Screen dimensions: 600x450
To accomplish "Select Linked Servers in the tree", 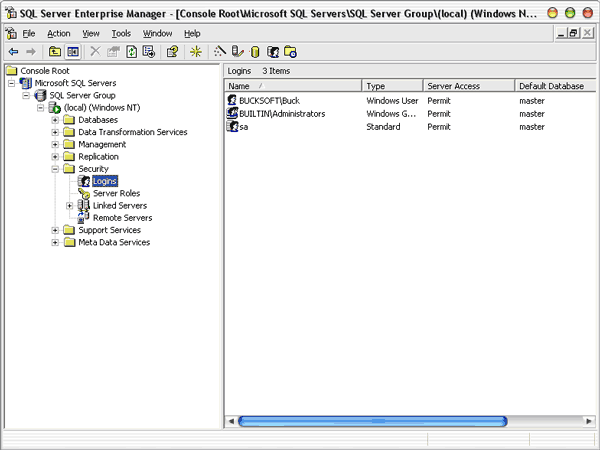I will tap(120, 205).
